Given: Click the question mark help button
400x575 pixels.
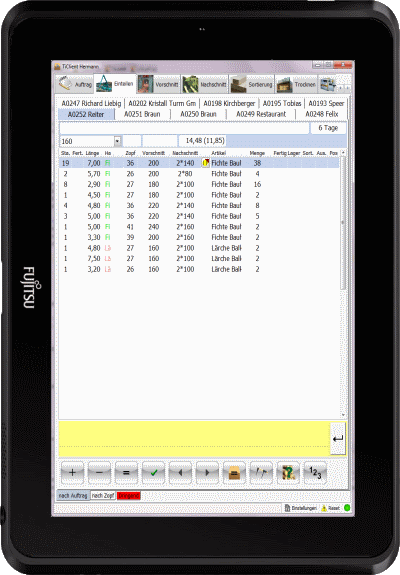Looking at the screenshot, I should (288, 473).
